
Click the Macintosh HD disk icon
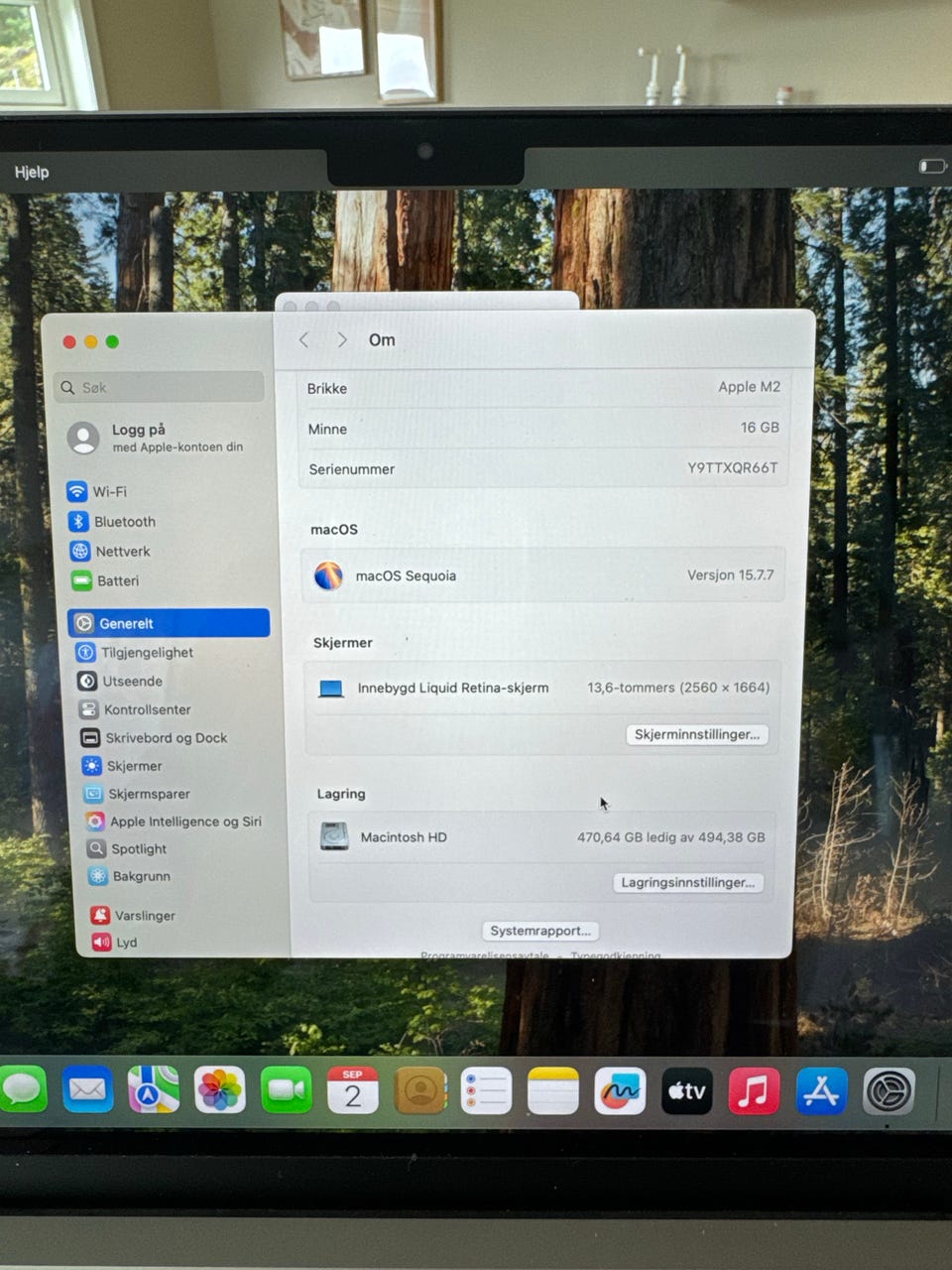click(334, 836)
